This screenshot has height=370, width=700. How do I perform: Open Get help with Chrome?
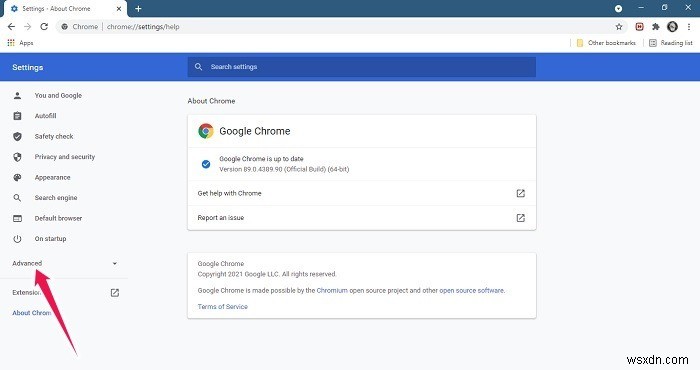(362, 193)
